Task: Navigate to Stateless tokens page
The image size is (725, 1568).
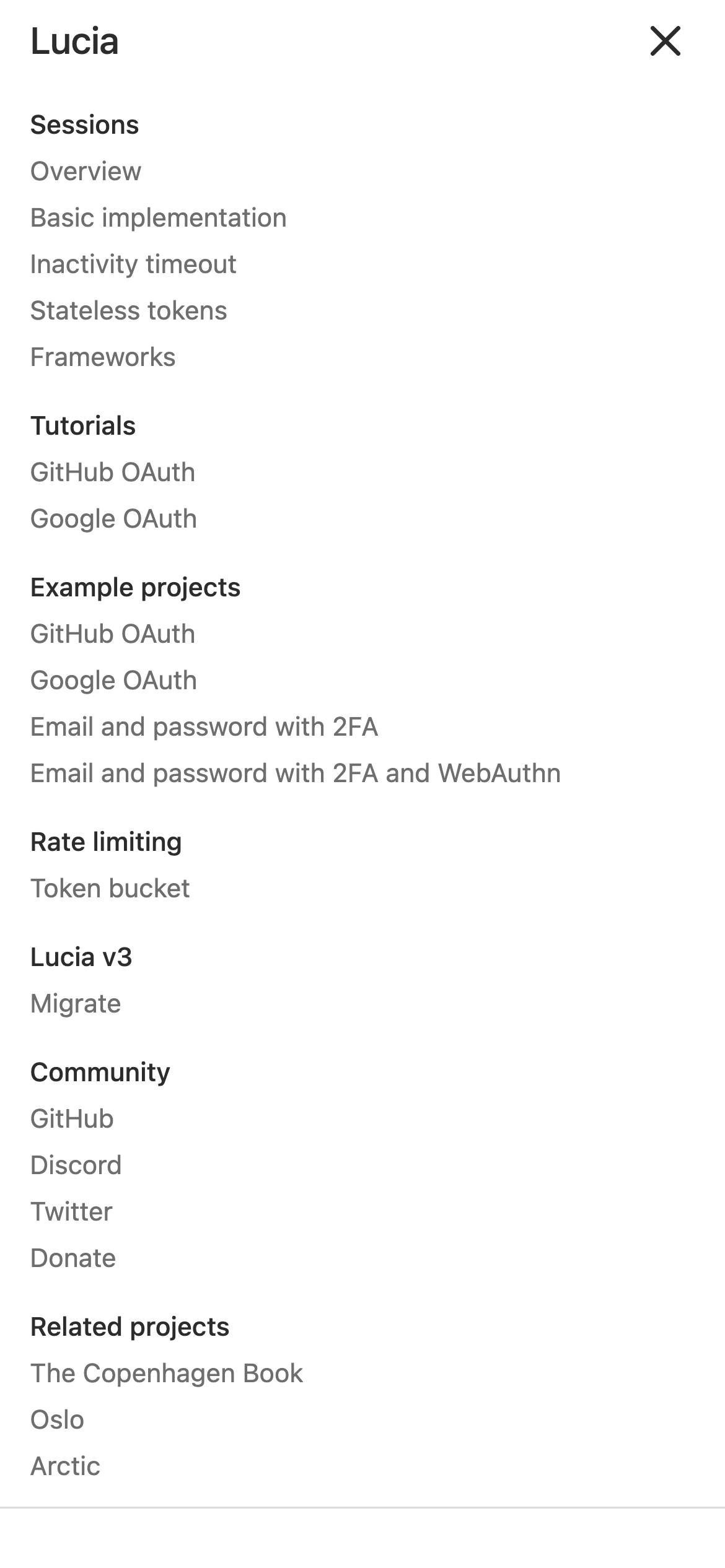Action: pos(128,311)
